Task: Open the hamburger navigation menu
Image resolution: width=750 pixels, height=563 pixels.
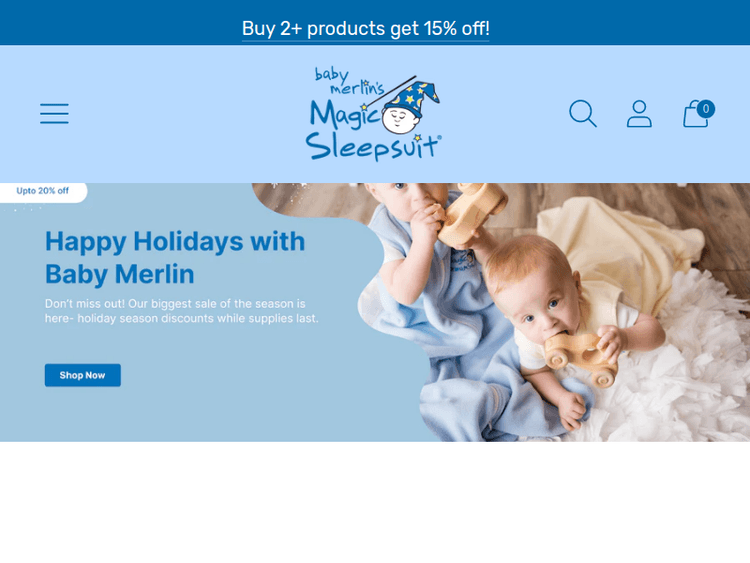Action: (54, 113)
